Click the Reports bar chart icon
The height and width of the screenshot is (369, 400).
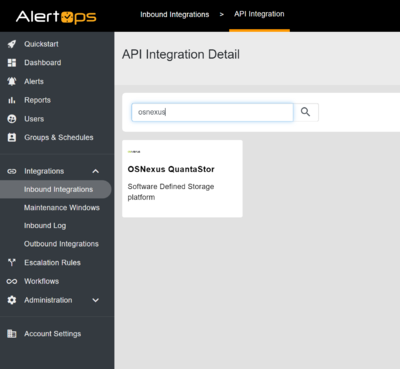click(12, 100)
